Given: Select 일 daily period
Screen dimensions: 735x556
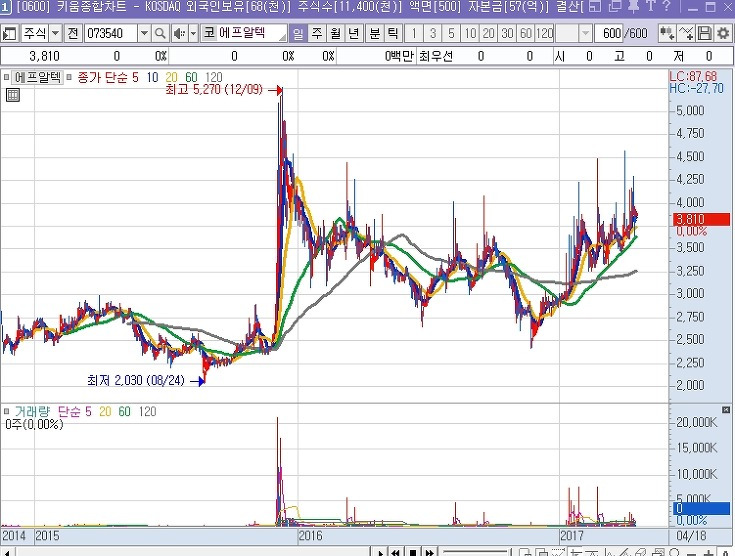Looking at the screenshot, I should click(298, 33).
